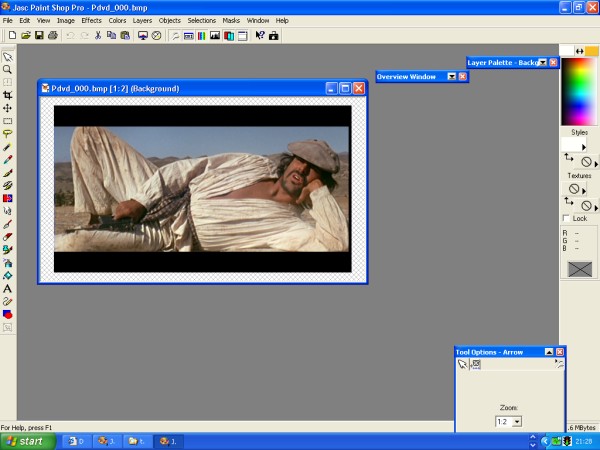Viewport: 600px width, 450px height.
Task: Expand the Textures flyout arrow
Action: click(584, 190)
